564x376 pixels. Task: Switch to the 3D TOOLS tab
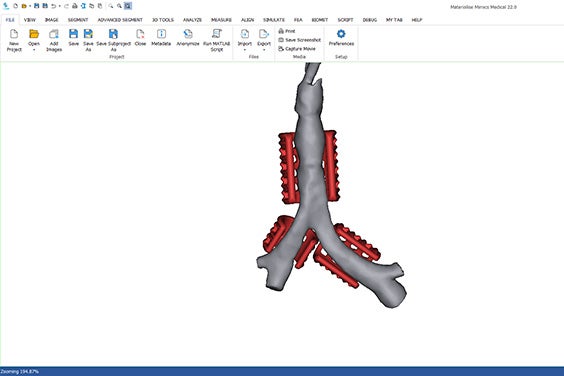coord(163,20)
